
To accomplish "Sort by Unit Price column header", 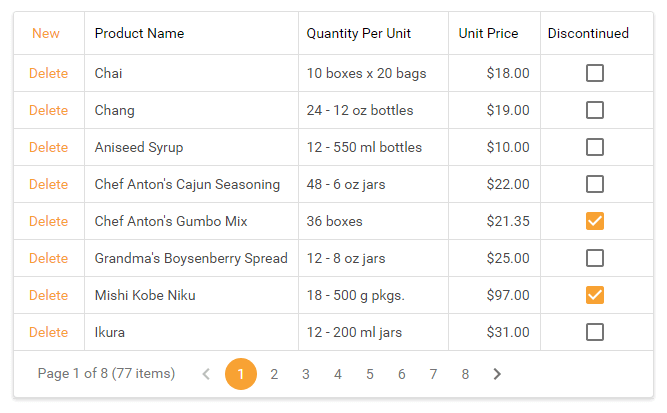I will 488,33.
